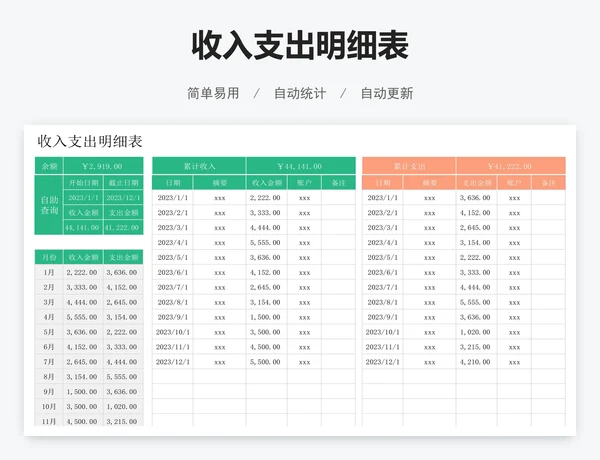
Task: Click 账户 header in the expense table
Action: click(514, 183)
